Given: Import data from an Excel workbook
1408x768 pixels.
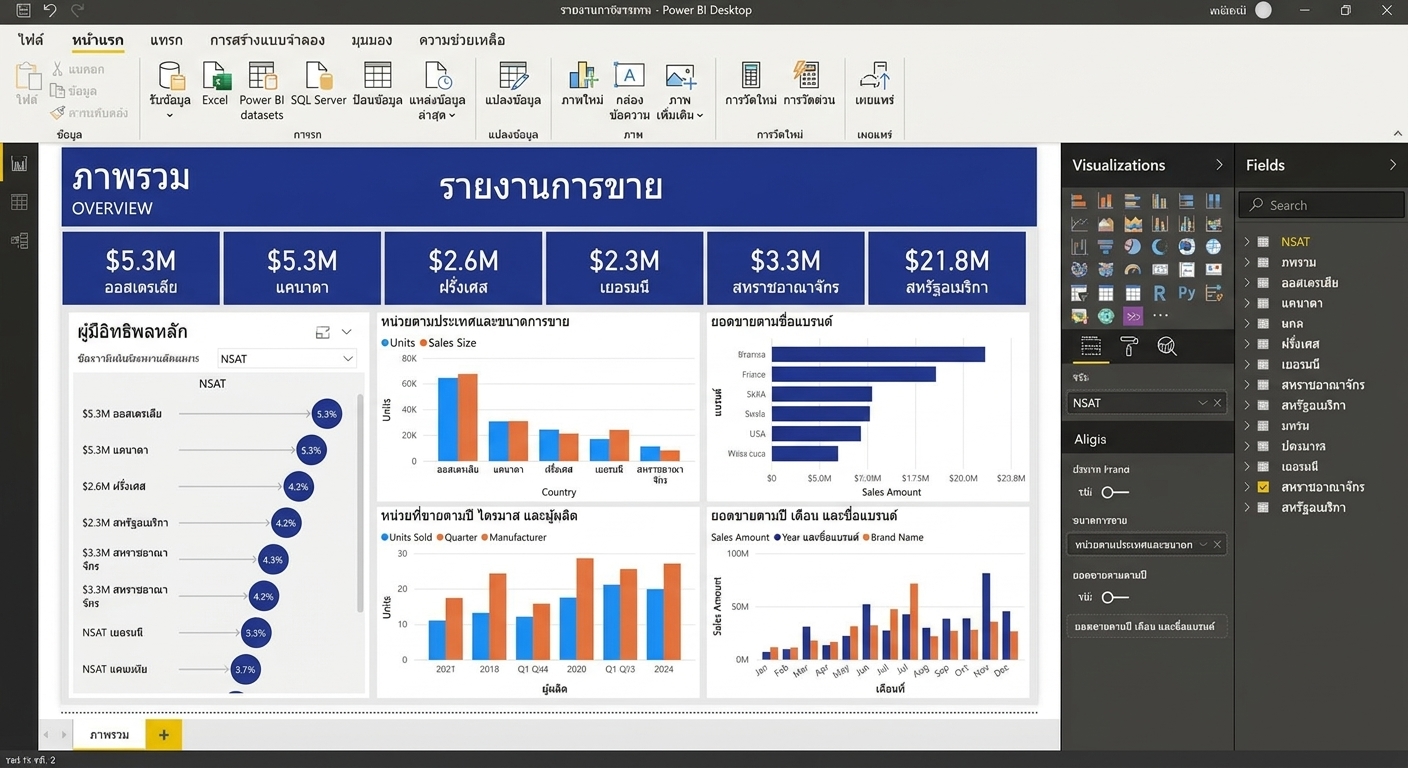Looking at the screenshot, I should click(215, 83).
